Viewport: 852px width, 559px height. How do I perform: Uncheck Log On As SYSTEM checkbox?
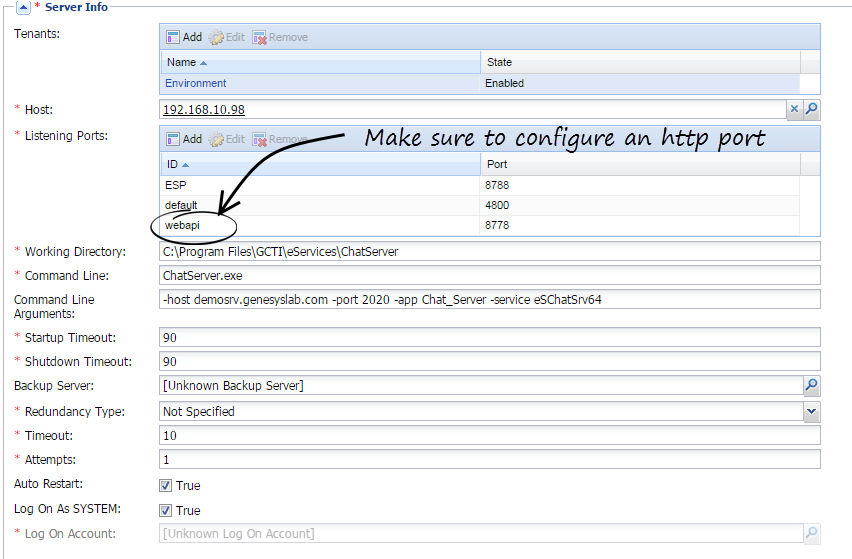coord(166,511)
